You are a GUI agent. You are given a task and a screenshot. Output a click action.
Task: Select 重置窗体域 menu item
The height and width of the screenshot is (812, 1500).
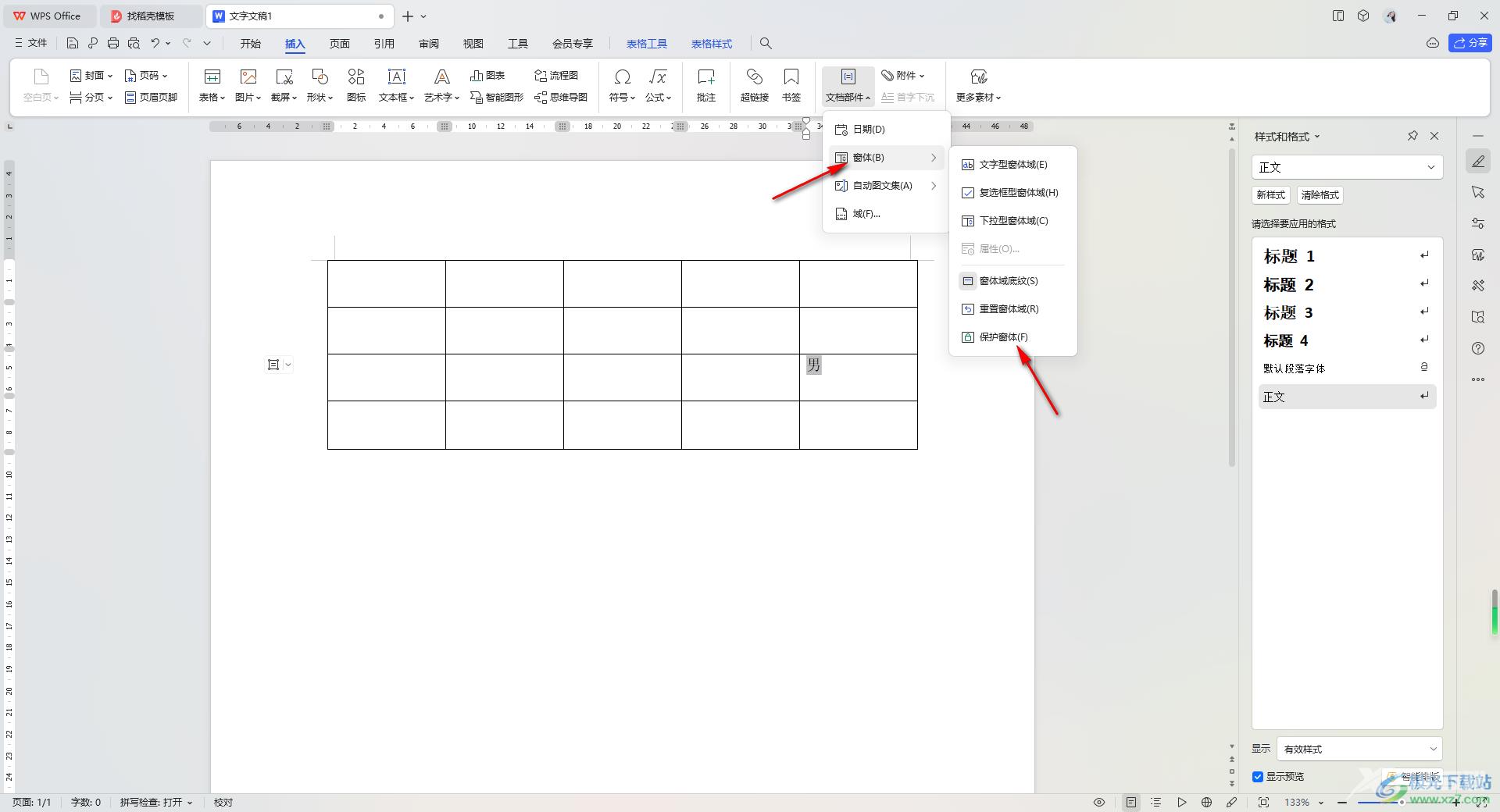tap(1012, 309)
